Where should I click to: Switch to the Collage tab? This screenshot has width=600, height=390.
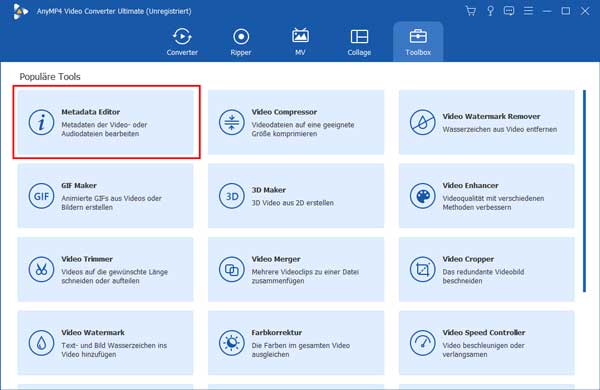359,42
